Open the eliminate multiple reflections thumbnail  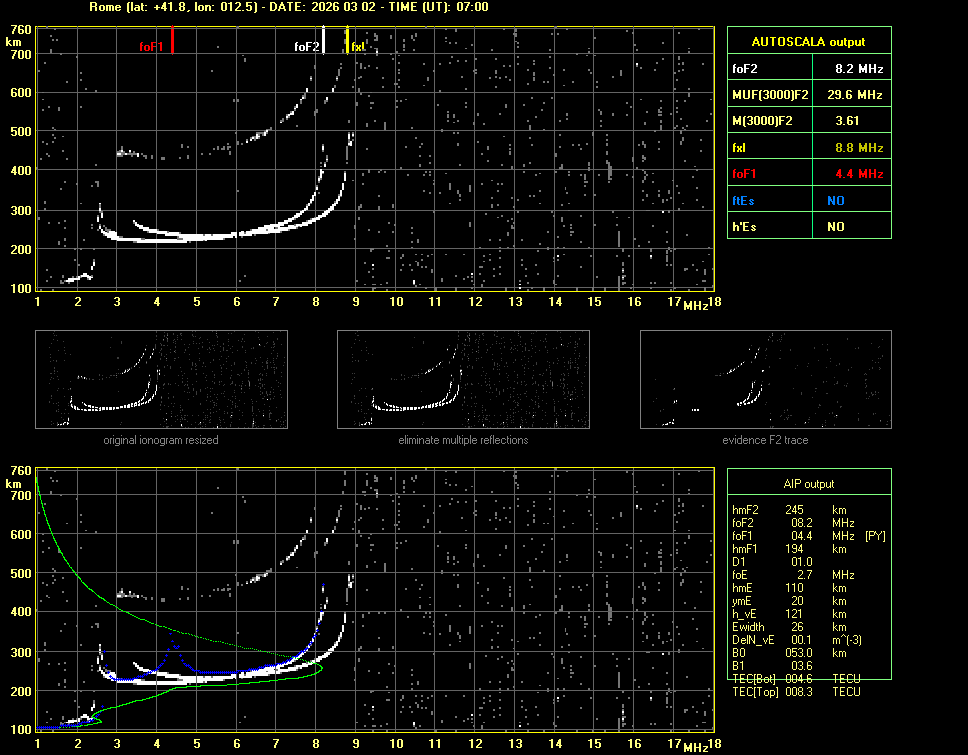click(x=463, y=379)
